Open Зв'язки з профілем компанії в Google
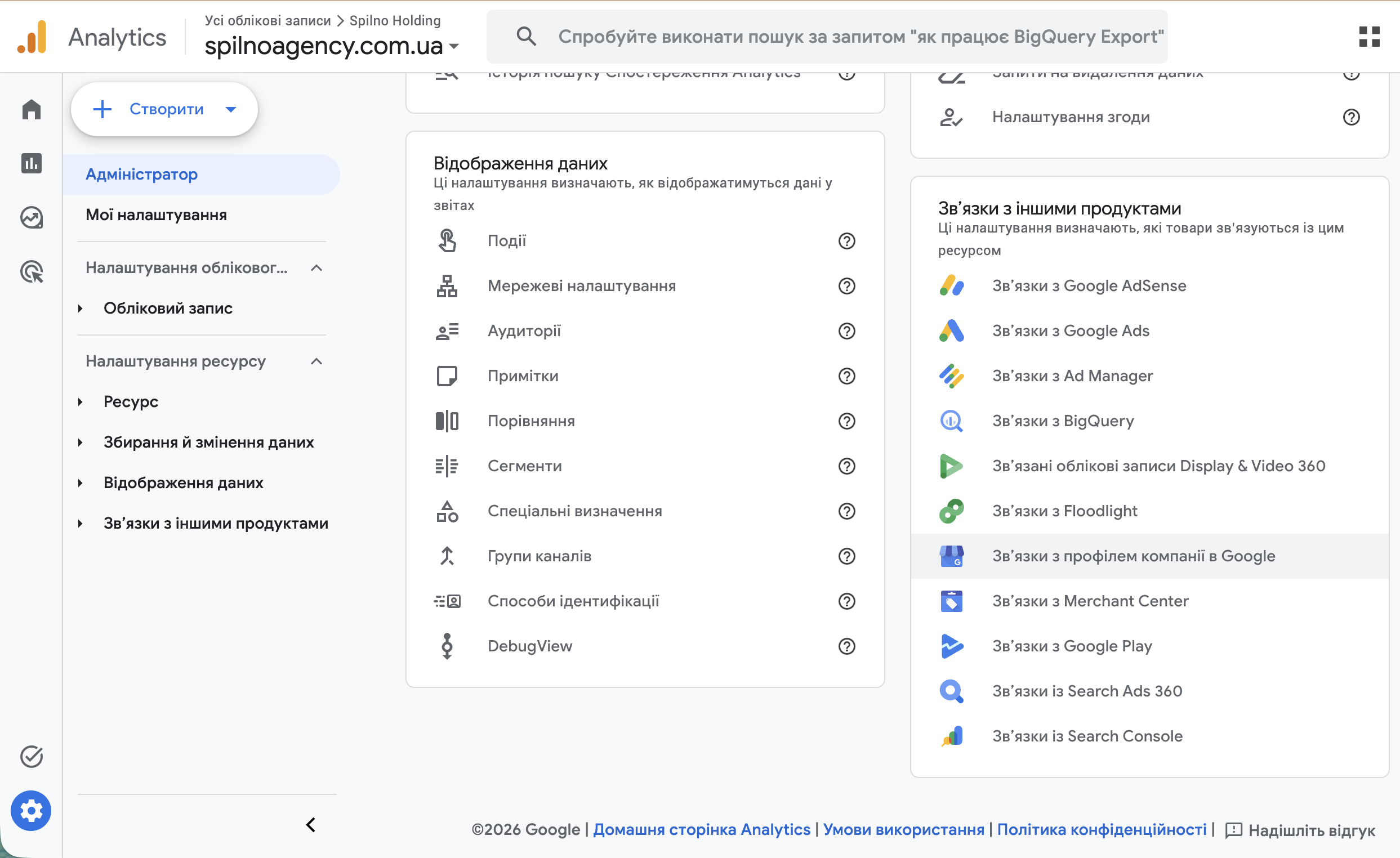This screenshot has width=1400, height=858. click(1149, 556)
